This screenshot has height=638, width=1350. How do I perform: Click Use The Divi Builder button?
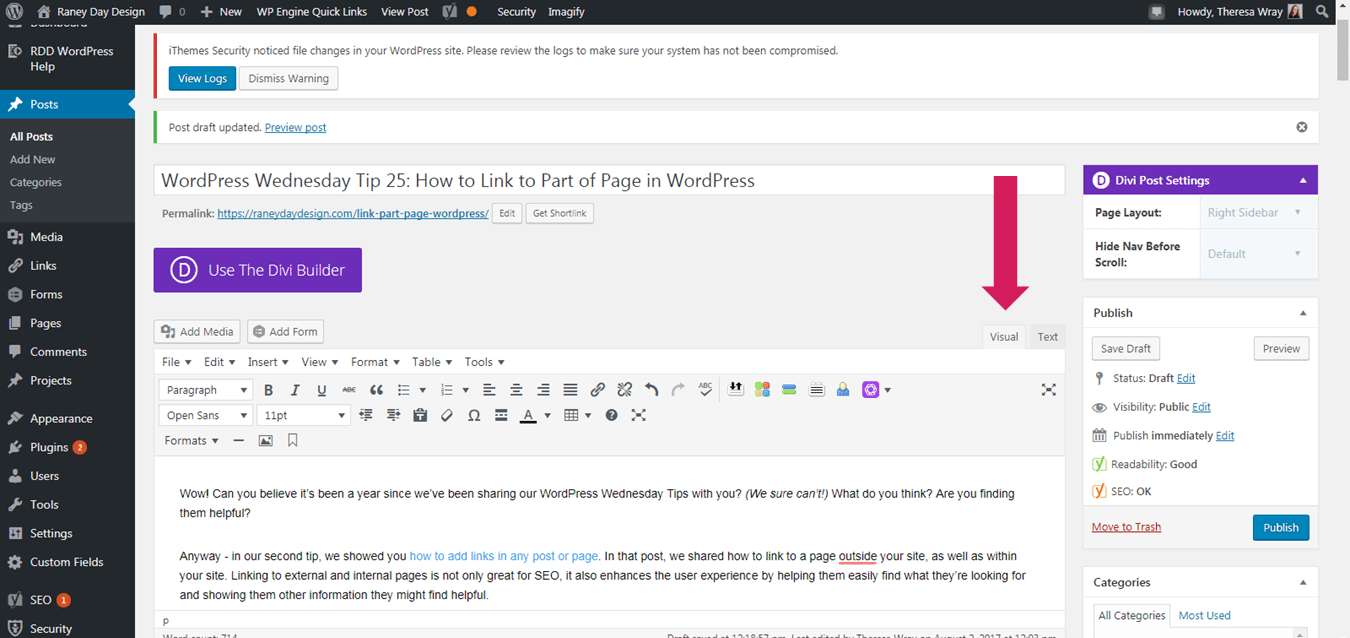pyautogui.click(x=258, y=270)
